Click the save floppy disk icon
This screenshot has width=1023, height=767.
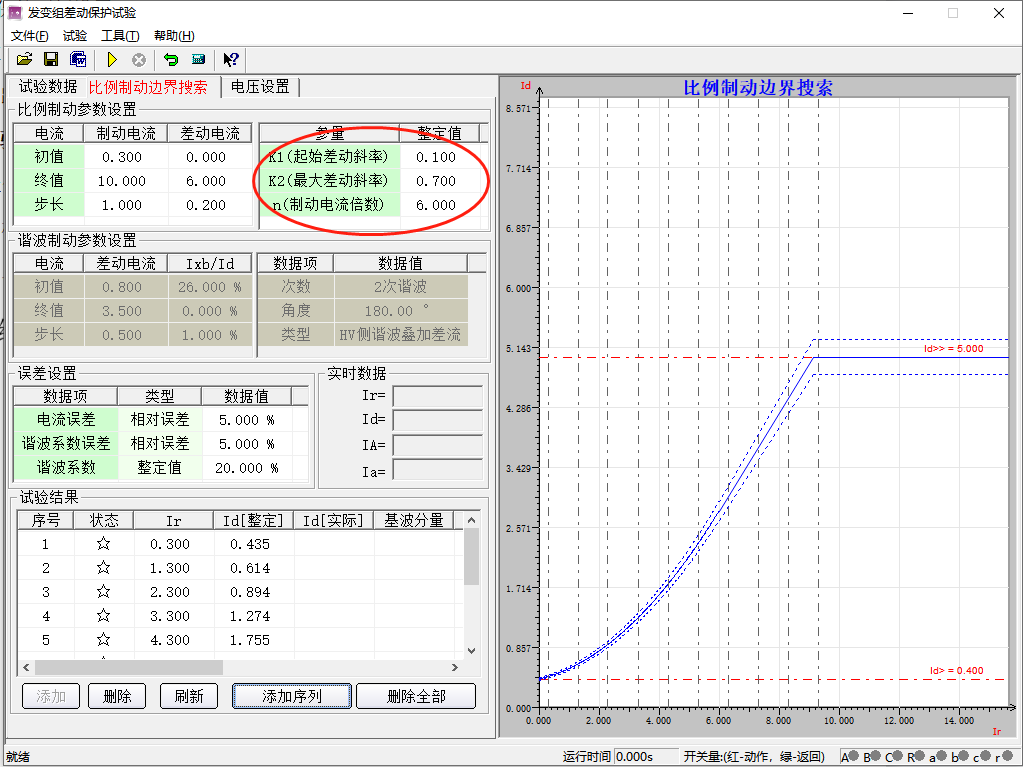(x=51, y=60)
